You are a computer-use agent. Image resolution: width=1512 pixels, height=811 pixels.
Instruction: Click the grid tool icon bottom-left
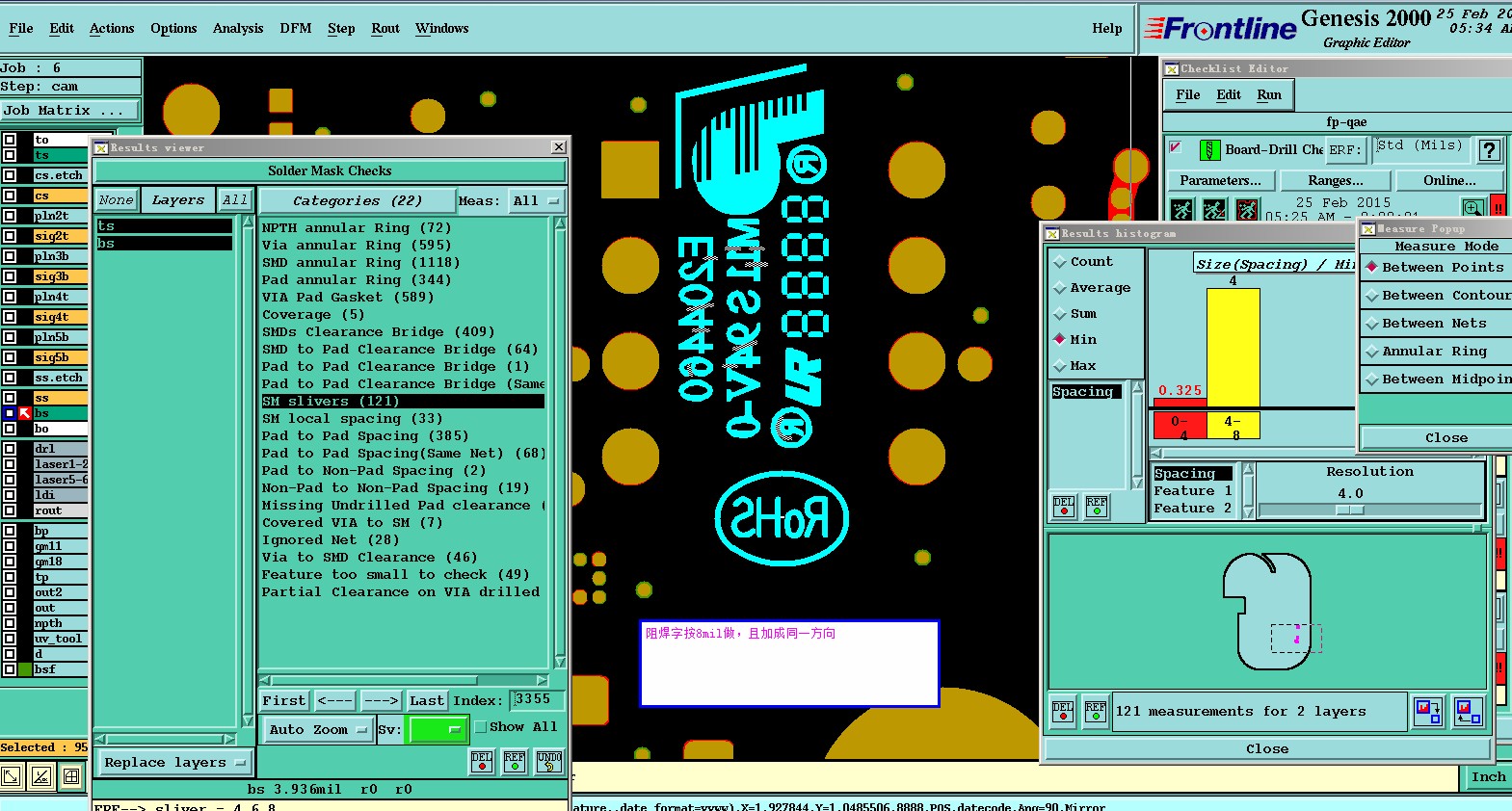coord(71,776)
